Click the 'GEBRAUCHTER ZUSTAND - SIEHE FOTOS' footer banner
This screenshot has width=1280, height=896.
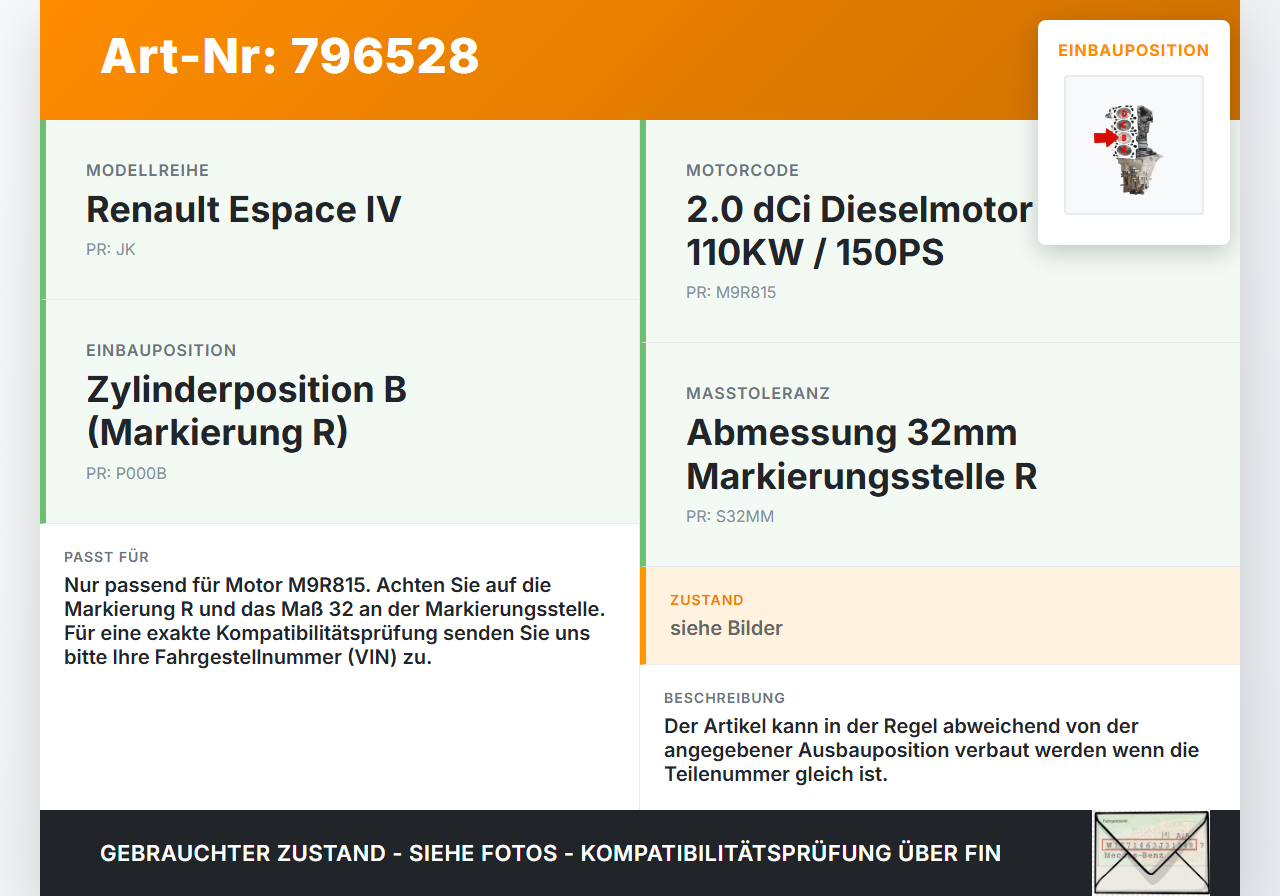(551, 854)
